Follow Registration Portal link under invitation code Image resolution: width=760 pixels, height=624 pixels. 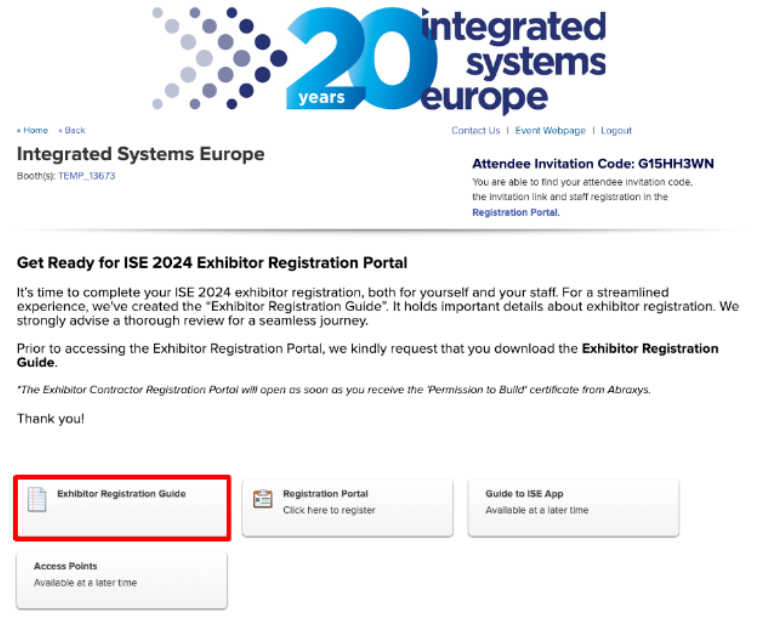515,212
